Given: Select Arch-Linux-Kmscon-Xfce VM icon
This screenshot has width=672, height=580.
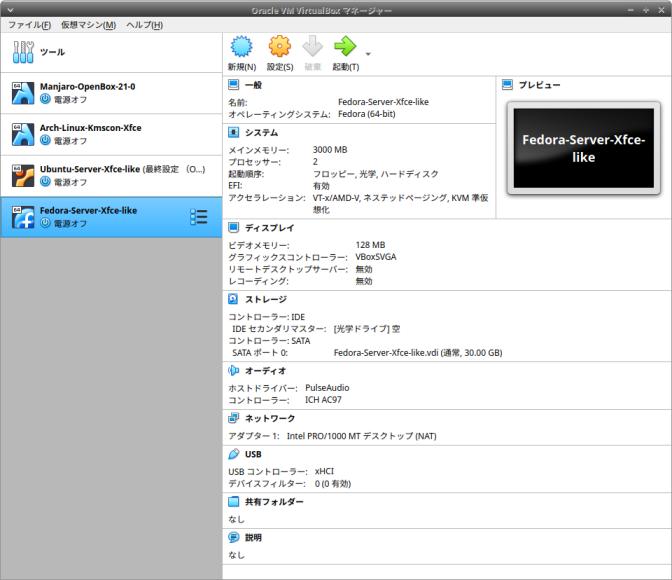Looking at the screenshot, I should pos(23,134).
